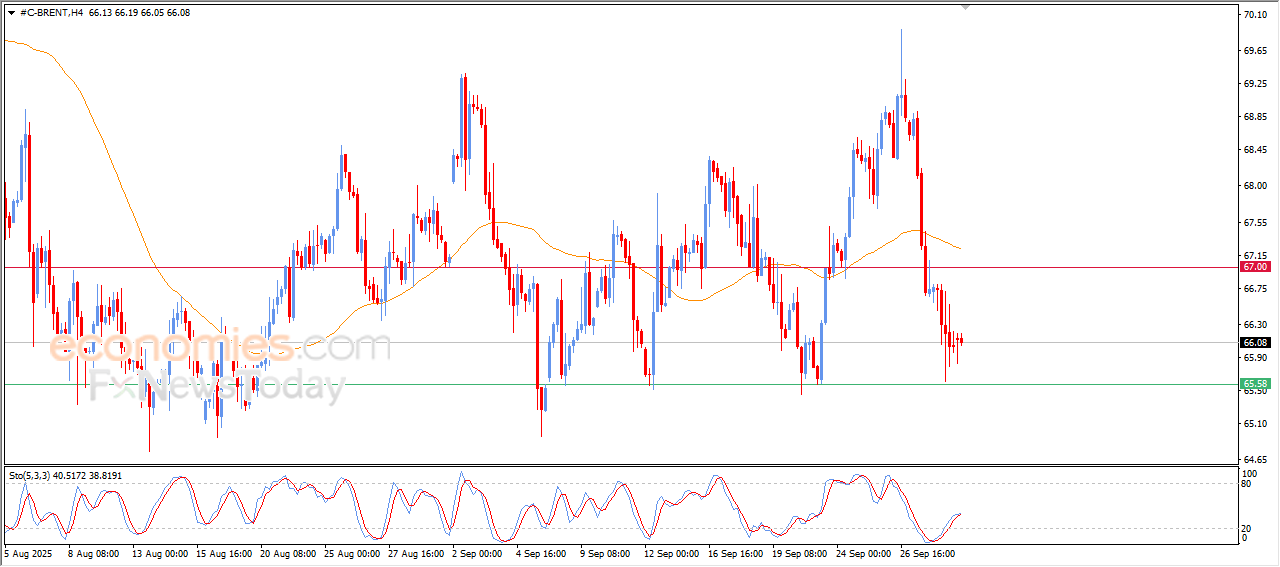Click the chart shift triangle marker at top
Screen dimensions: 1280x567
[x=965, y=7]
